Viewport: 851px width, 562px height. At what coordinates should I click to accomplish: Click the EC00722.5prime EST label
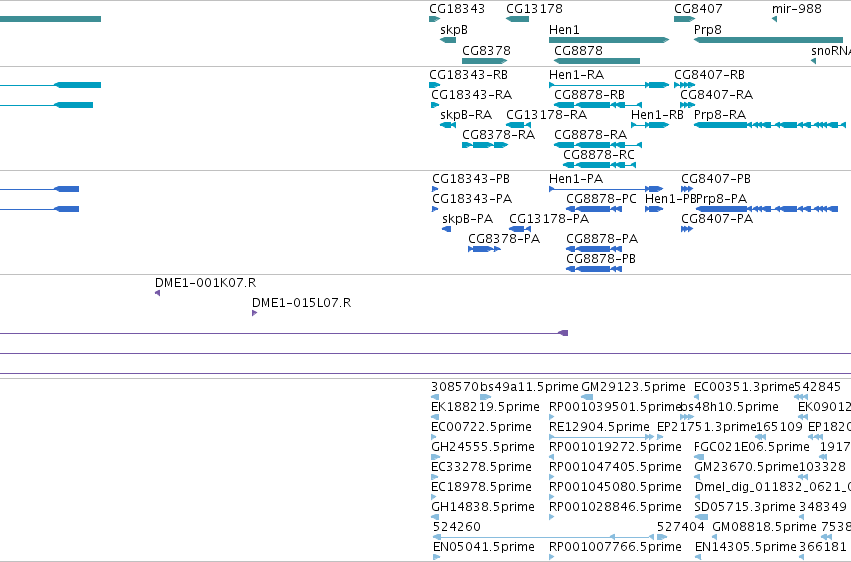click(481, 427)
